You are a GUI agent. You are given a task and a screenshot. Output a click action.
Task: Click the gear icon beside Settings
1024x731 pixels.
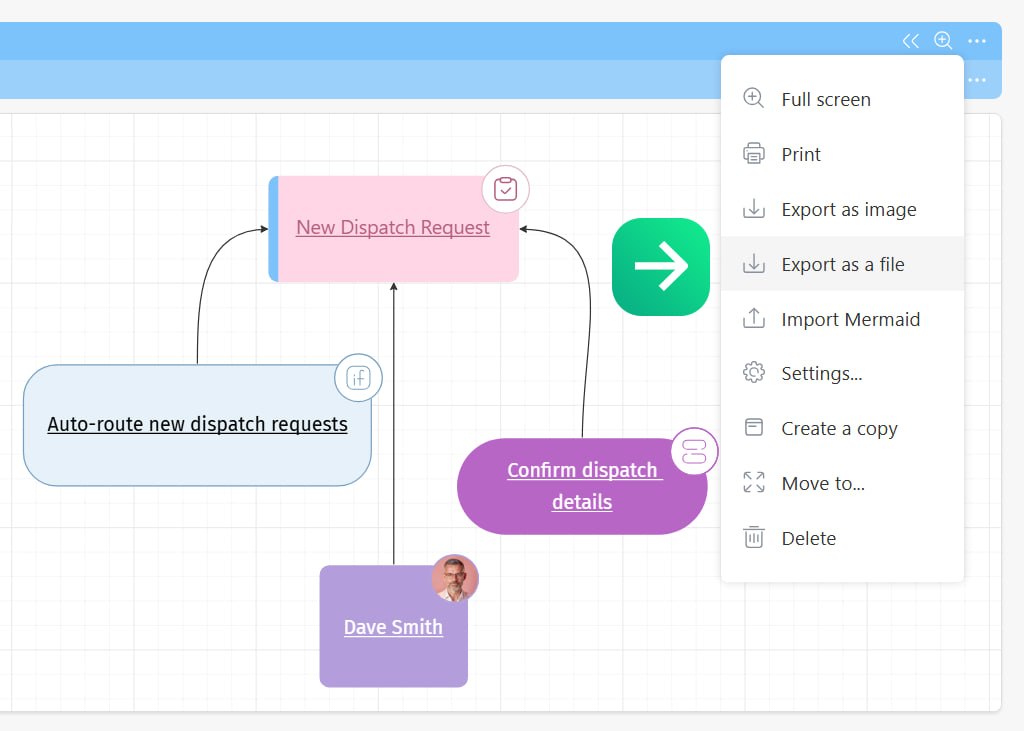[754, 372]
